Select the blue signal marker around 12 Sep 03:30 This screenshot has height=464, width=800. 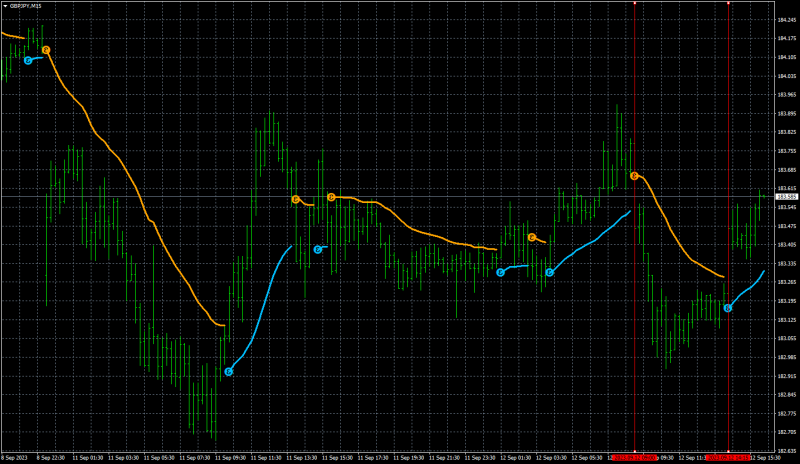pyautogui.click(x=549, y=273)
